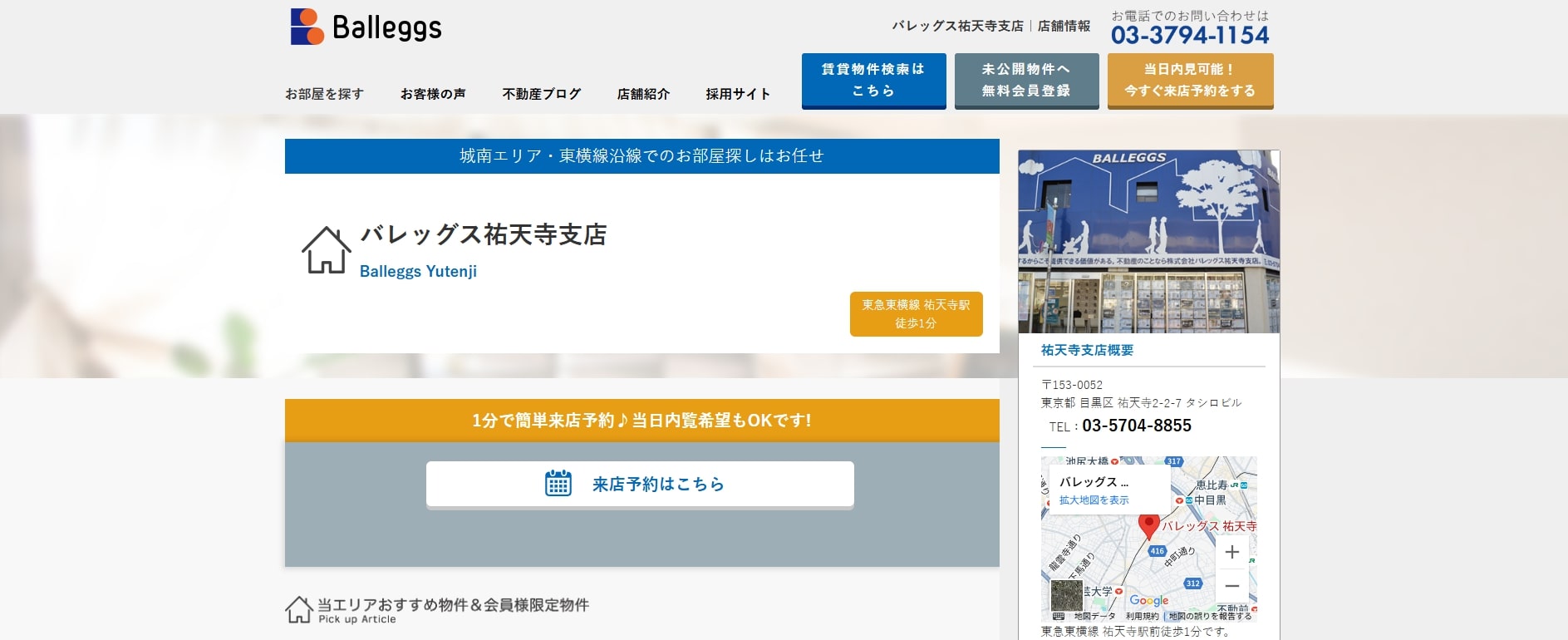The width and height of the screenshot is (1568, 640).
Task: Switch map to satellite view thumbnail
Action: tap(1066, 595)
